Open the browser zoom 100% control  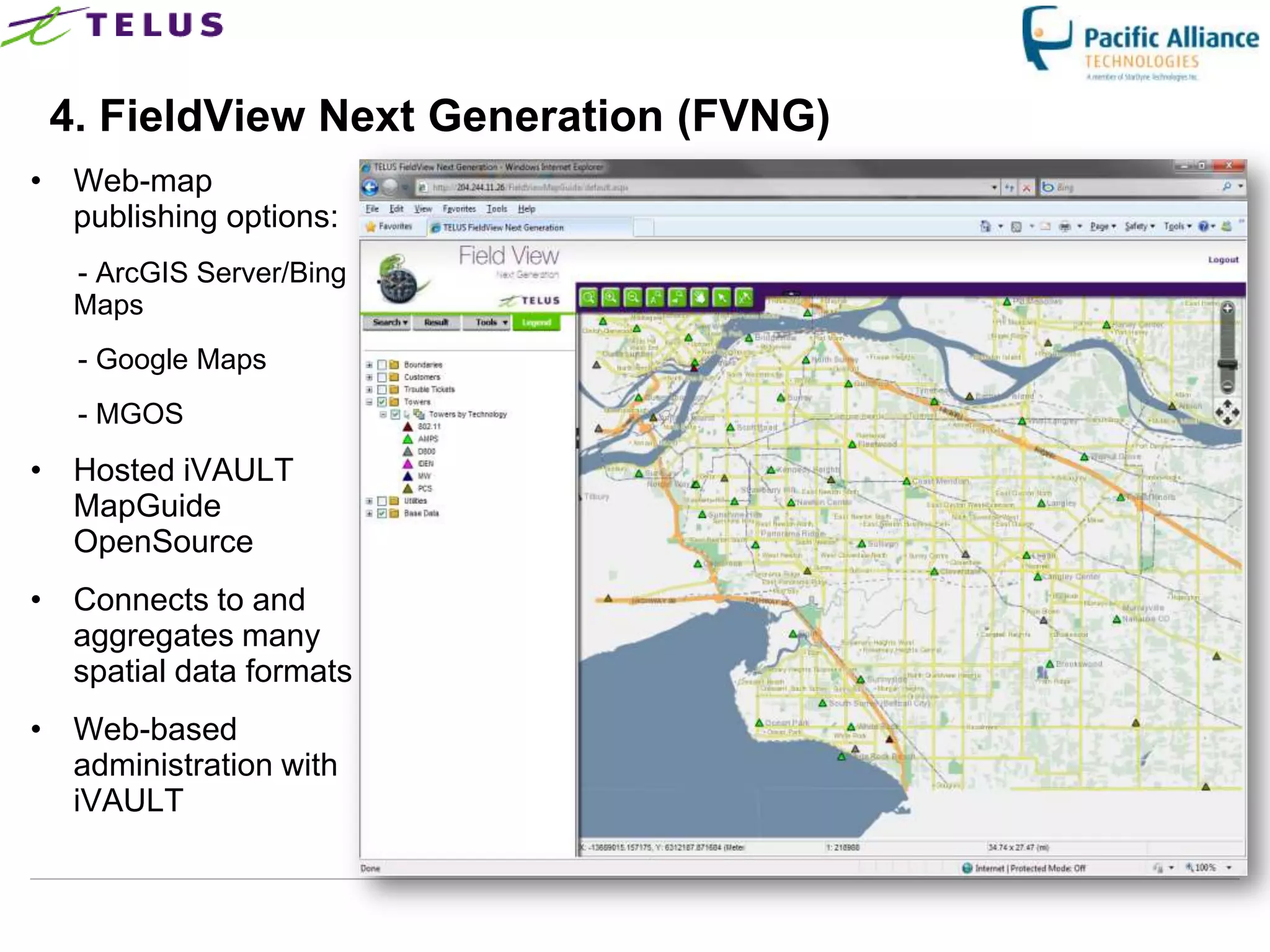(x=1208, y=868)
